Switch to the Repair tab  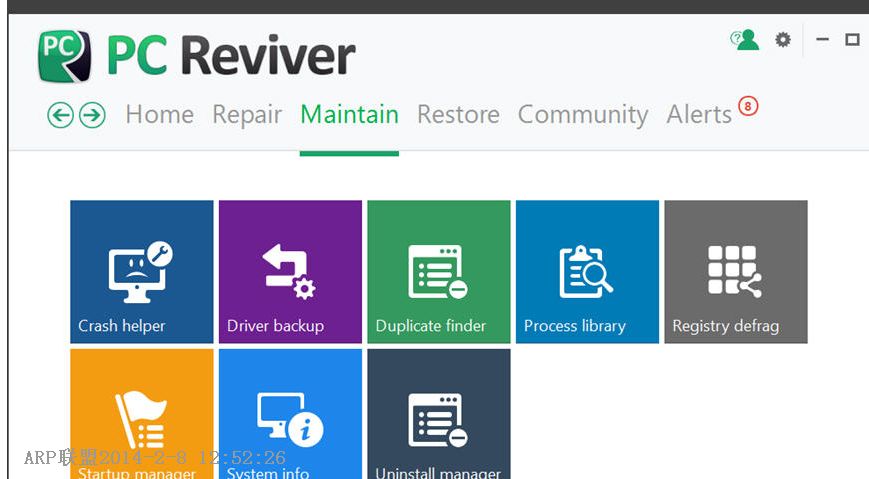[x=247, y=115]
